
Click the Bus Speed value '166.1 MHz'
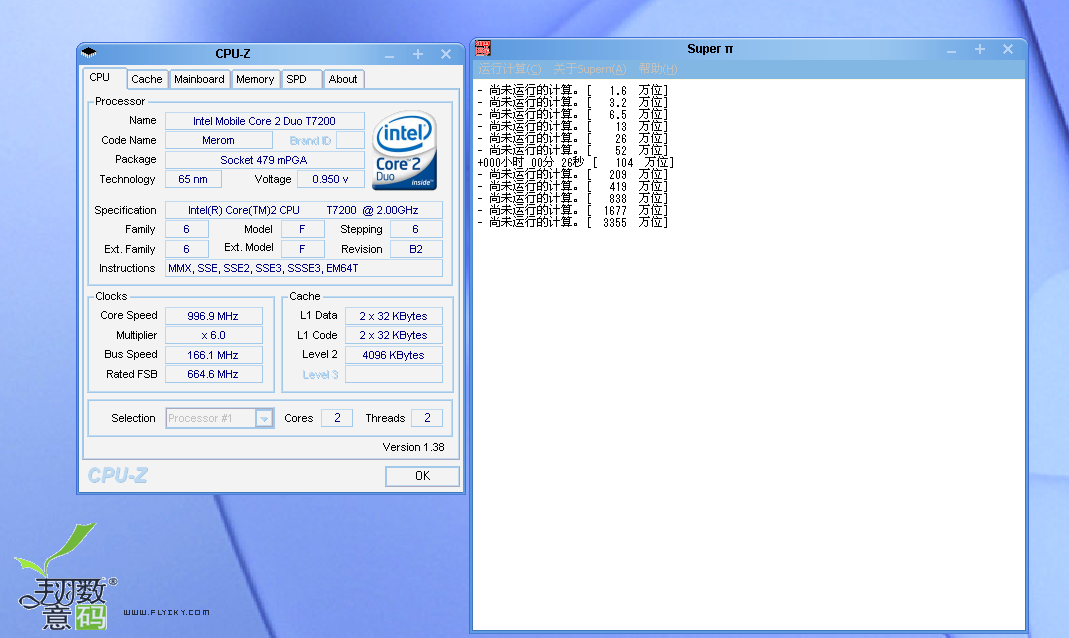[x=213, y=354]
